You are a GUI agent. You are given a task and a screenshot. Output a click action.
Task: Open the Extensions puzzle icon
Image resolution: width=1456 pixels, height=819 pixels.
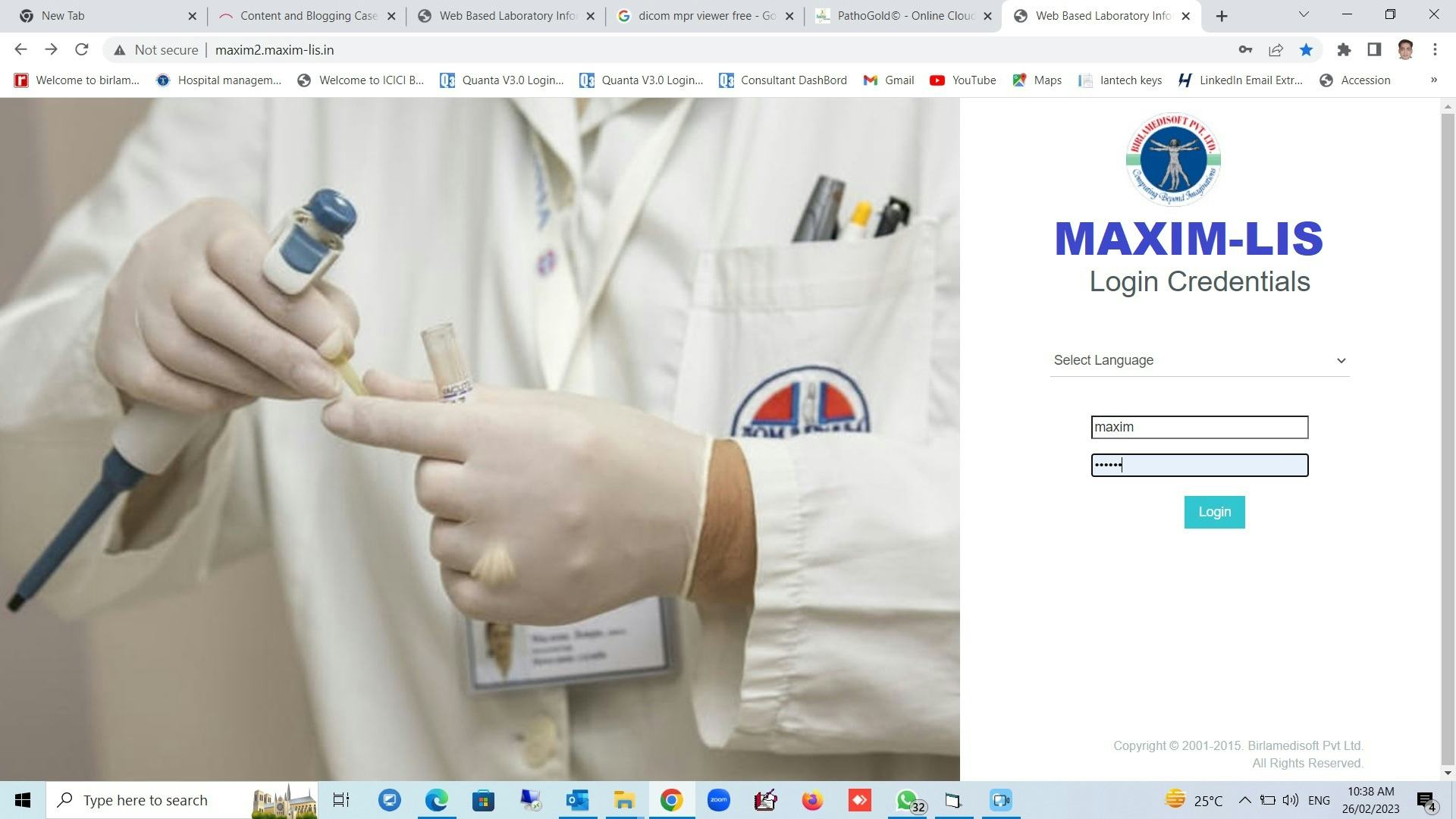(1344, 50)
